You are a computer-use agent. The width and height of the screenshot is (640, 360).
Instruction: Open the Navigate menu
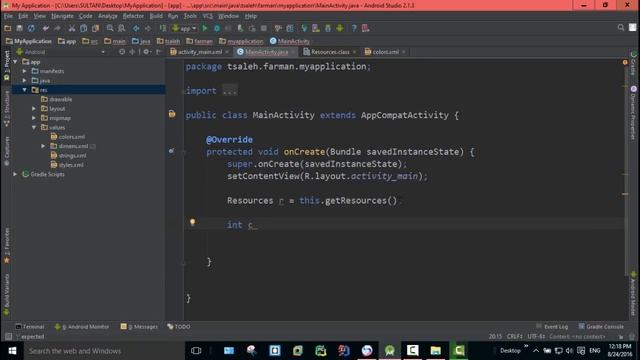[x=62, y=16]
